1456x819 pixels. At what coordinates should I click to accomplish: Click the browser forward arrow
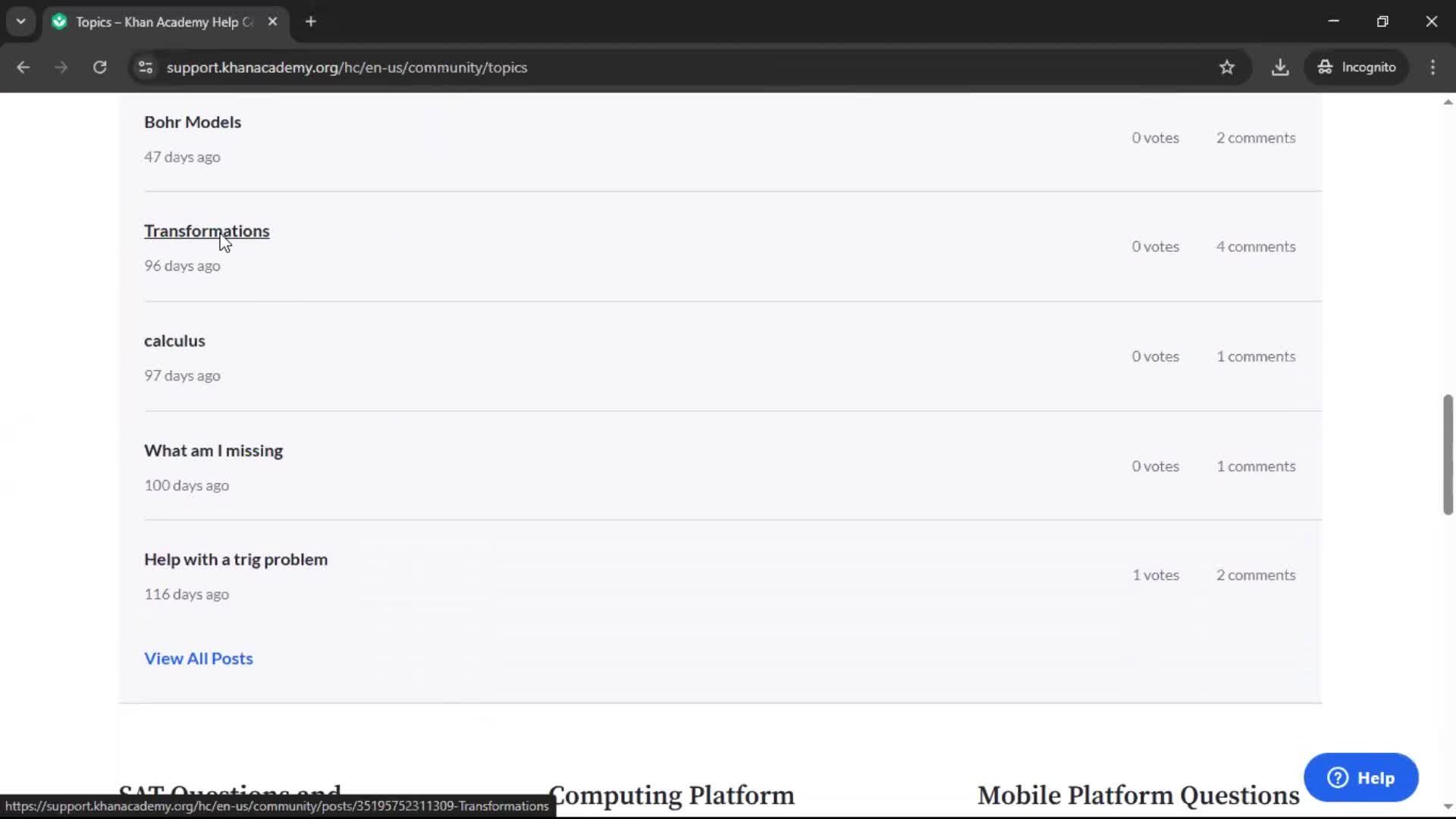[x=61, y=67]
